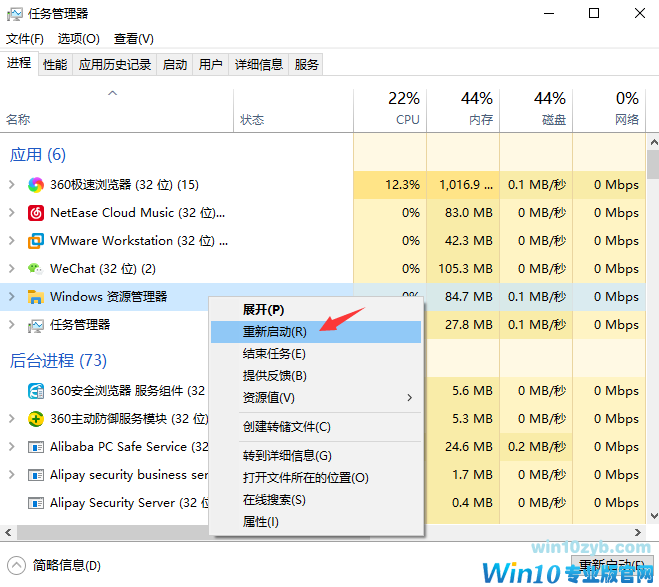The height and width of the screenshot is (587, 659).
Task: Sort by the 内存 column header
Action: click(x=463, y=111)
